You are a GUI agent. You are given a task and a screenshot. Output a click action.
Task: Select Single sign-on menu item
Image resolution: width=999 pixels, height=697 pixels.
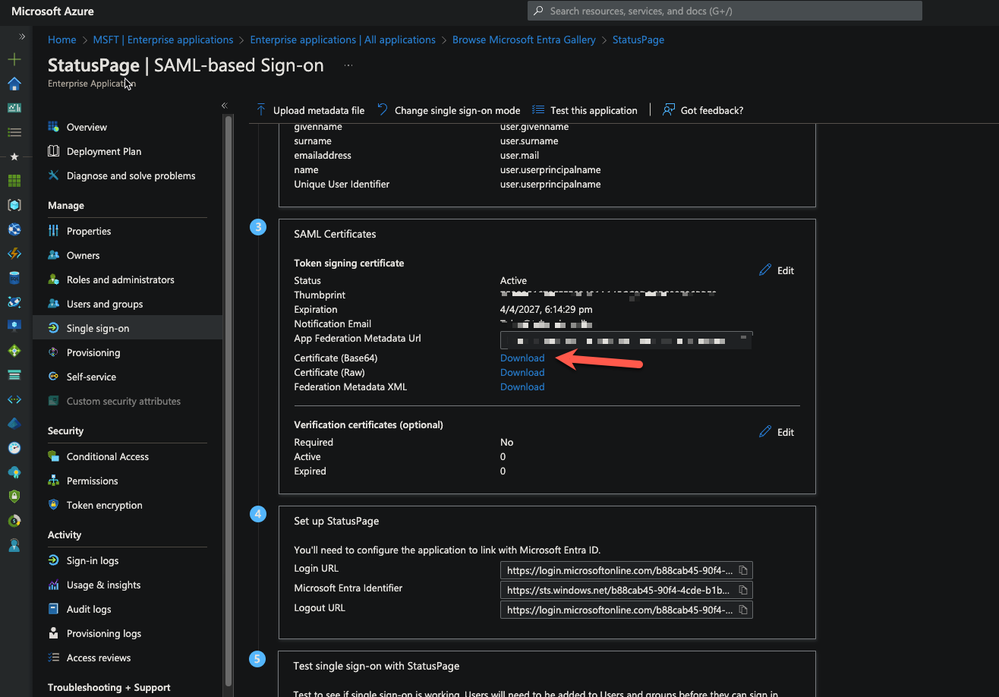pos(97,328)
